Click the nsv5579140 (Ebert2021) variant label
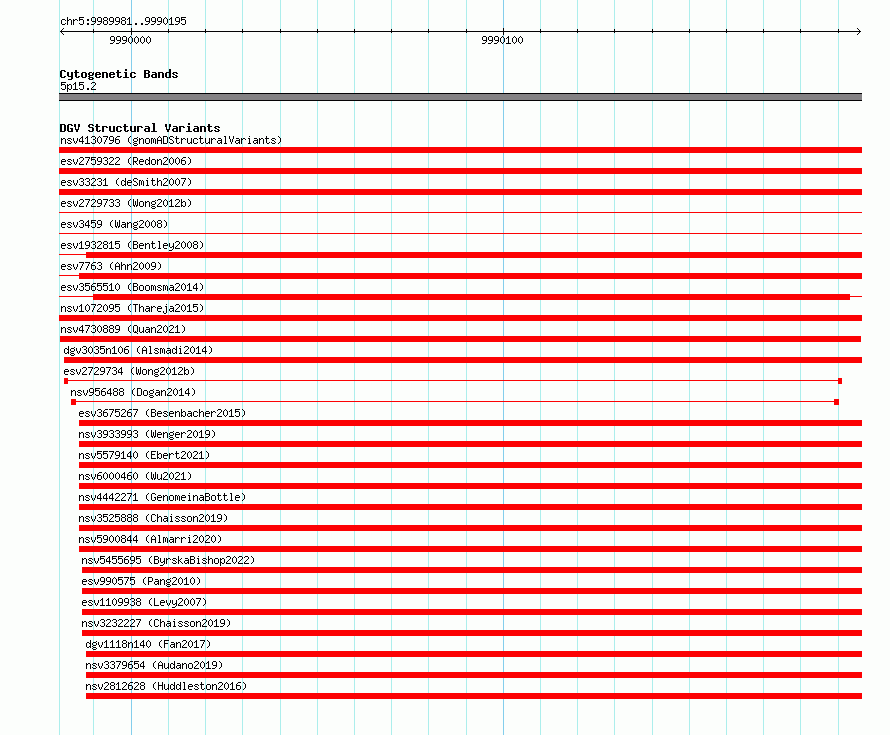This screenshot has height=735, width=890. tap(144, 455)
